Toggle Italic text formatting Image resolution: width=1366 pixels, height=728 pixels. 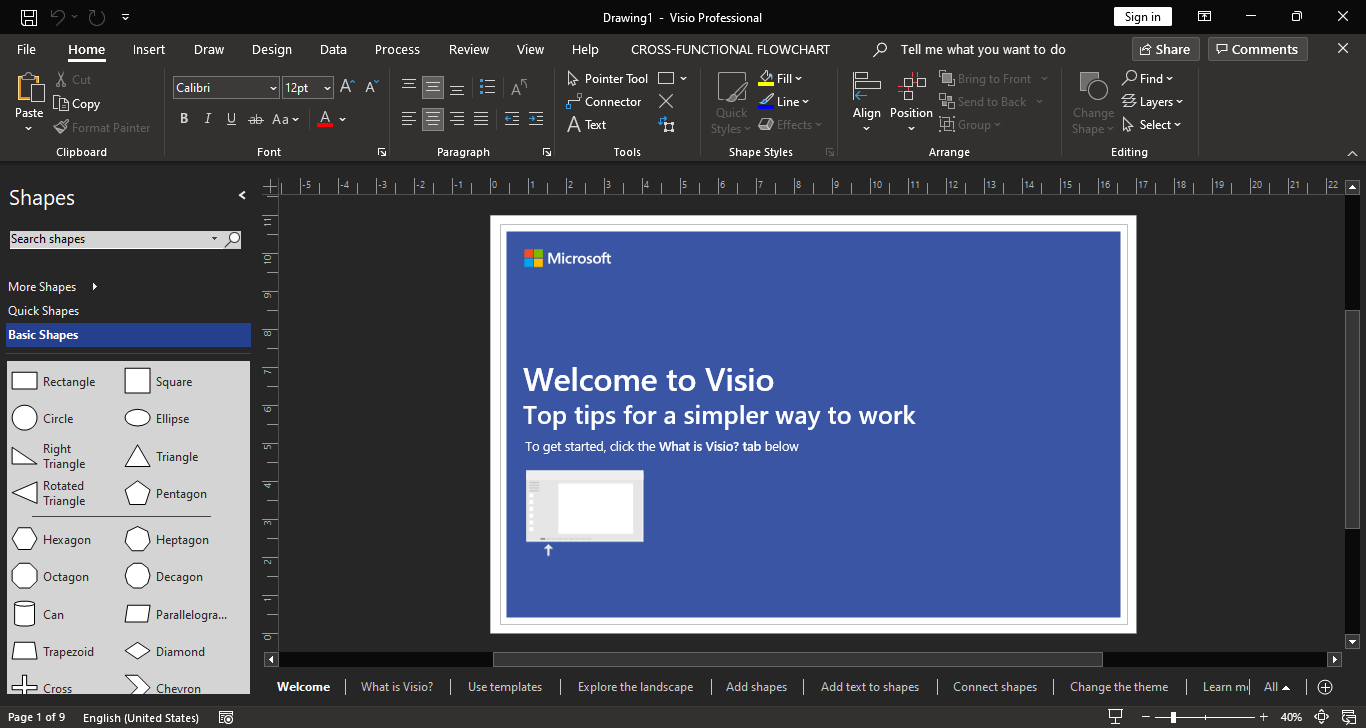[208, 119]
